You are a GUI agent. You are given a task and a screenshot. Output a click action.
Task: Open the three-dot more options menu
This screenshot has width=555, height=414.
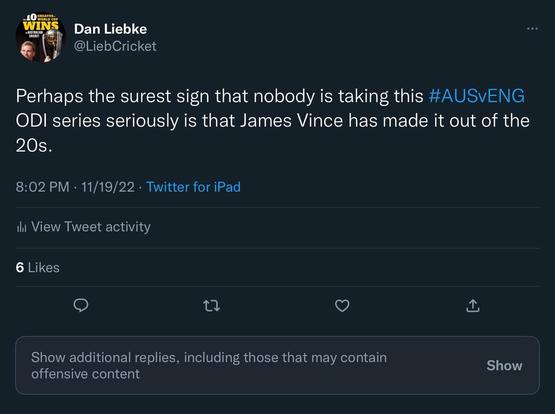pos(532,28)
